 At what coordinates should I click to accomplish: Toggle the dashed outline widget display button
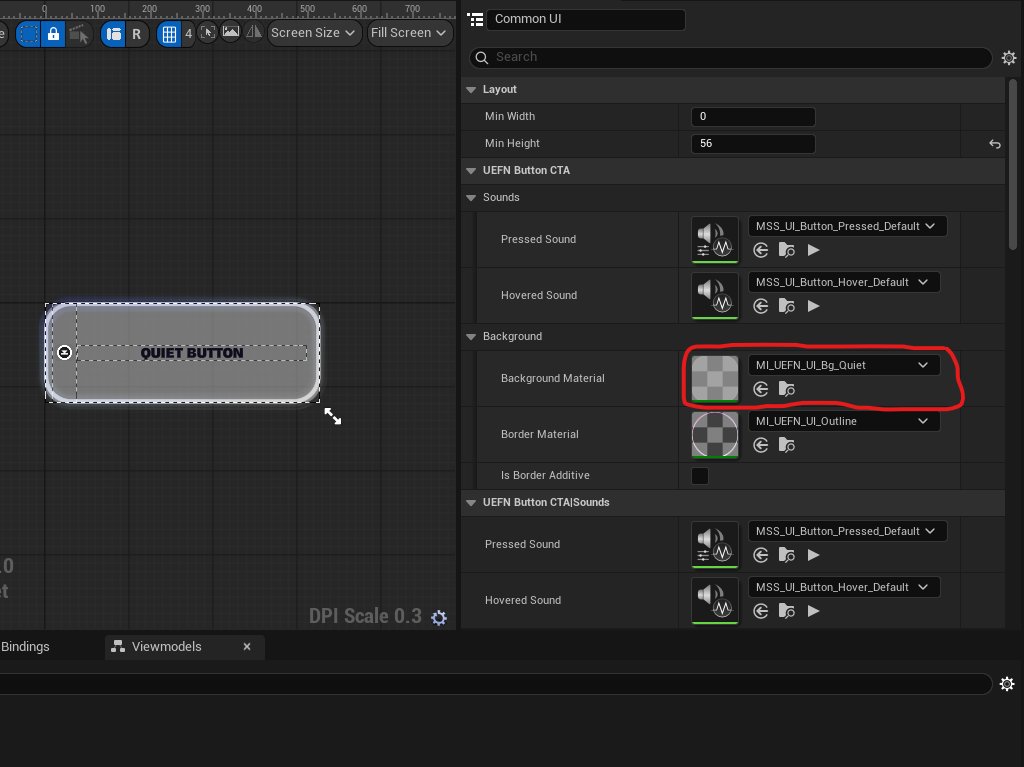point(29,33)
